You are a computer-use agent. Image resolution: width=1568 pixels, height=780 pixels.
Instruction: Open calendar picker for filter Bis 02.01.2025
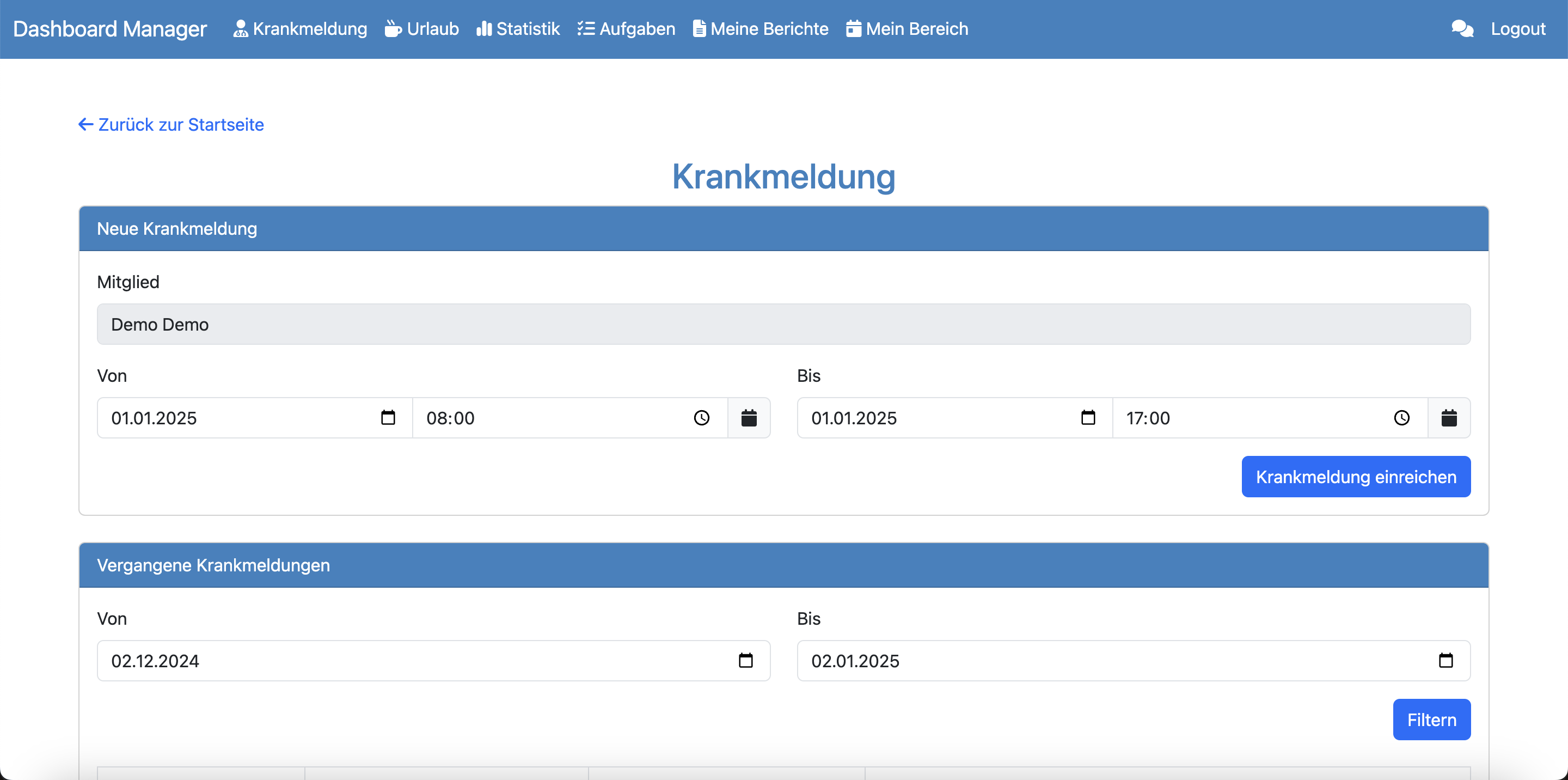(x=1445, y=661)
